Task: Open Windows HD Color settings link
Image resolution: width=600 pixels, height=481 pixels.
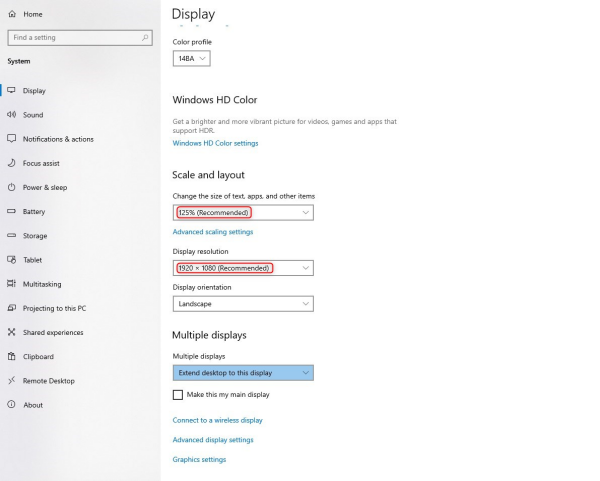Action: tap(215, 143)
